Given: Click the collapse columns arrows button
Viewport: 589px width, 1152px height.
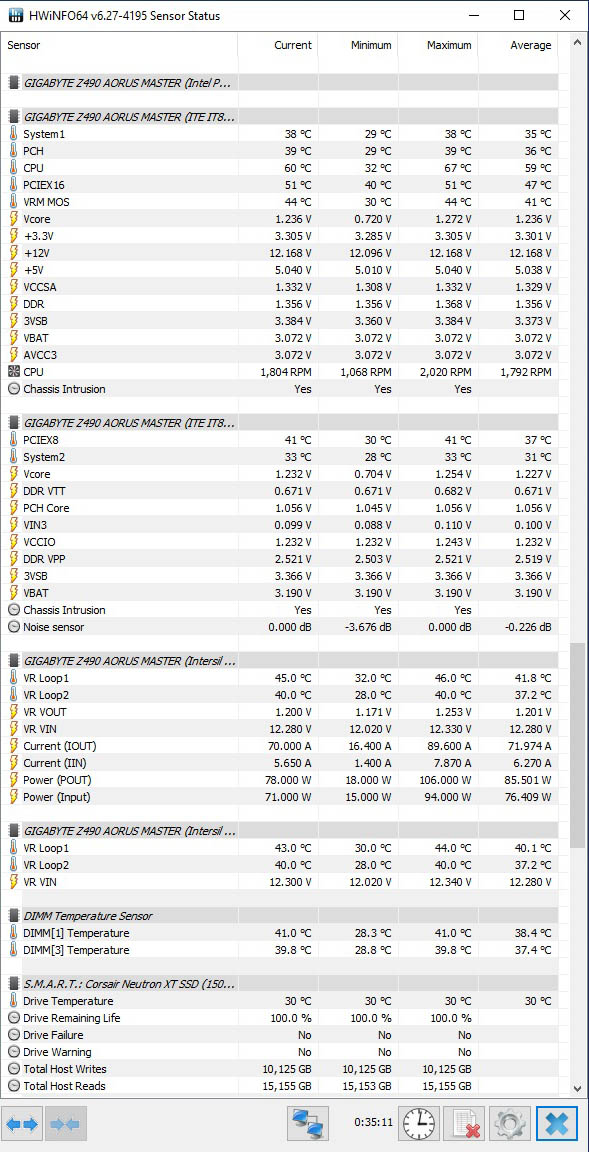Looking at the screenshot, I should pos(66,1123).
